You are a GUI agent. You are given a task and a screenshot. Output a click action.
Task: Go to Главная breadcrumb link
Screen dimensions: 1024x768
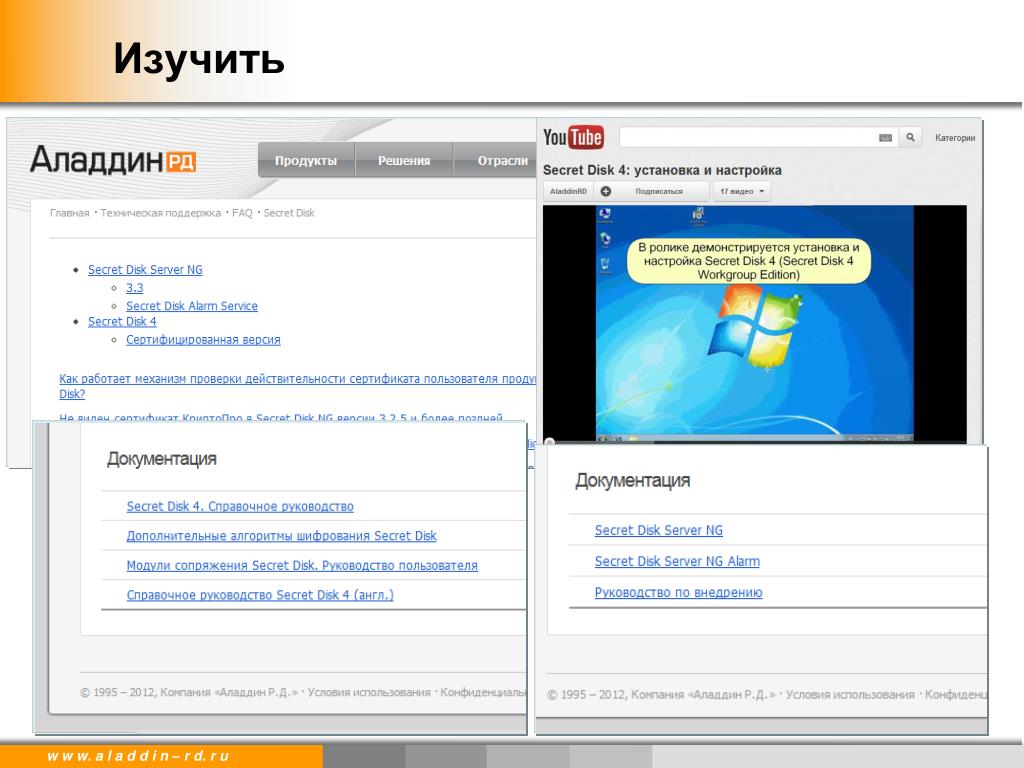[x=69, y=213]
